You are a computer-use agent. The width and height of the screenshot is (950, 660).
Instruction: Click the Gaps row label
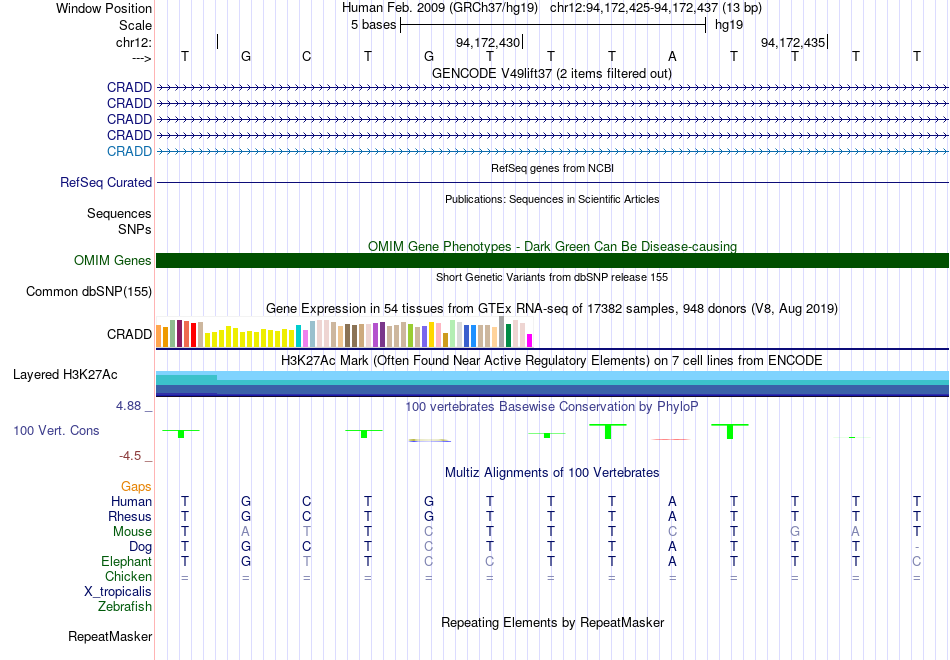[x=136, y=487]
